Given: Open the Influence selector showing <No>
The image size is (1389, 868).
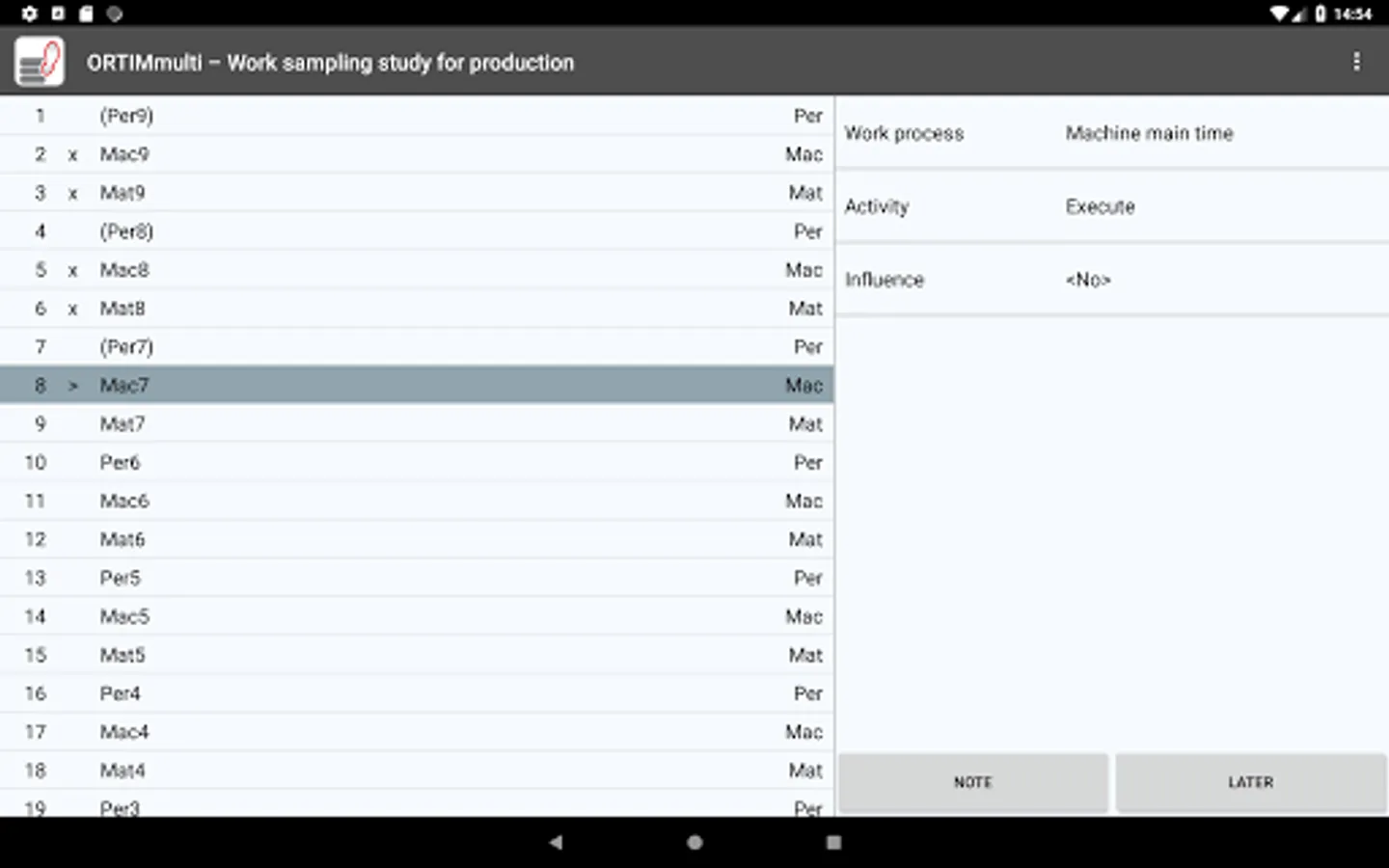Looking at the screenshot, I should tap(1111, 280).
